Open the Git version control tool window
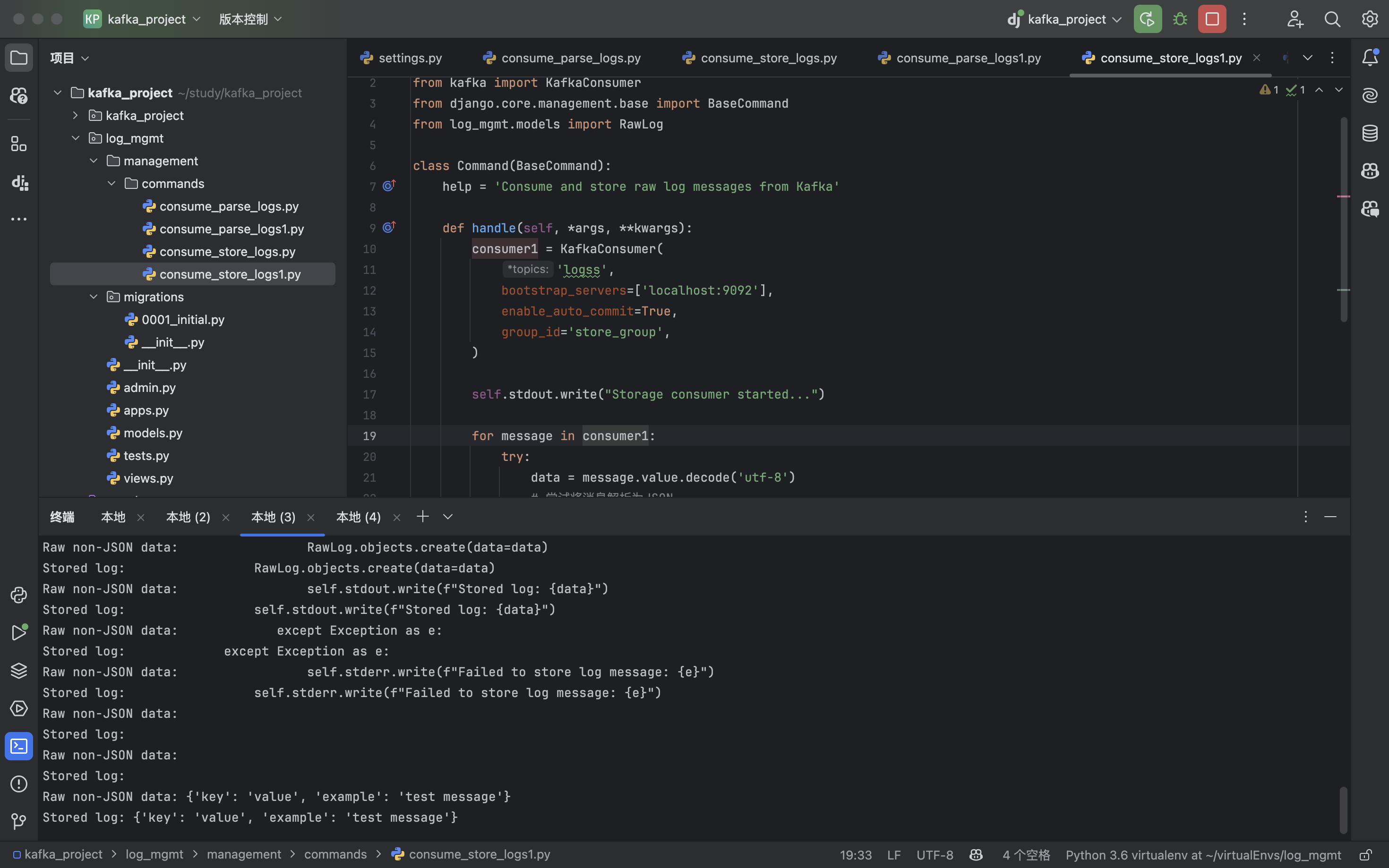1389x868 pixels. 18,822
